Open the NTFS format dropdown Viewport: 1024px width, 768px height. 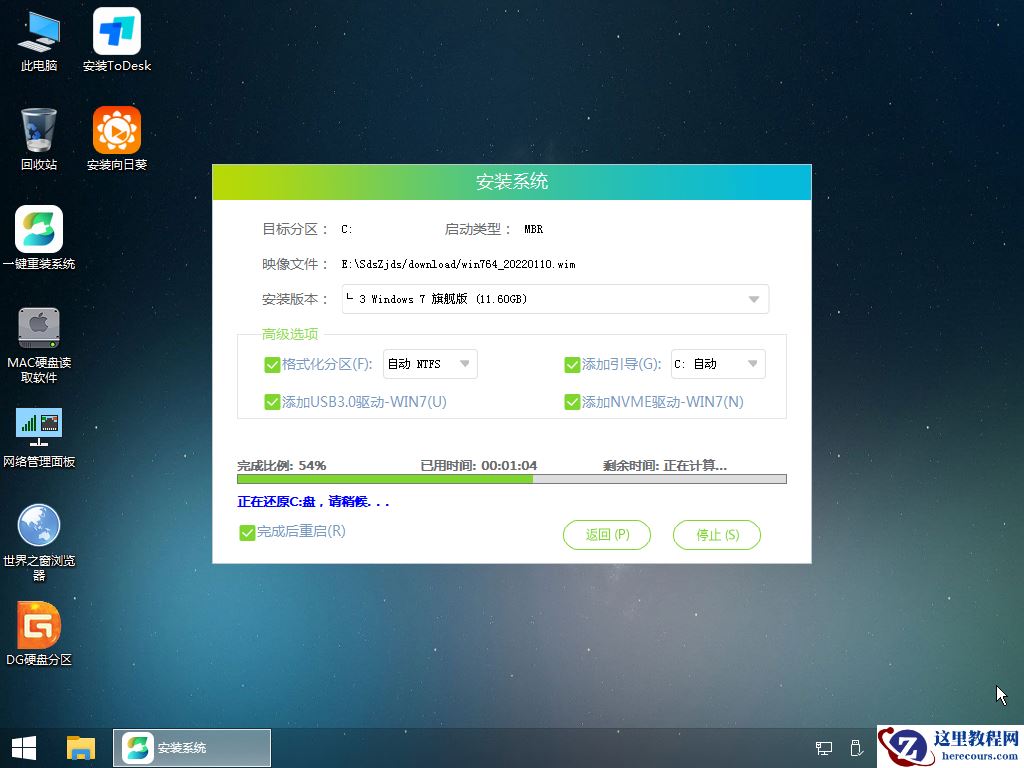pos(464,364)
